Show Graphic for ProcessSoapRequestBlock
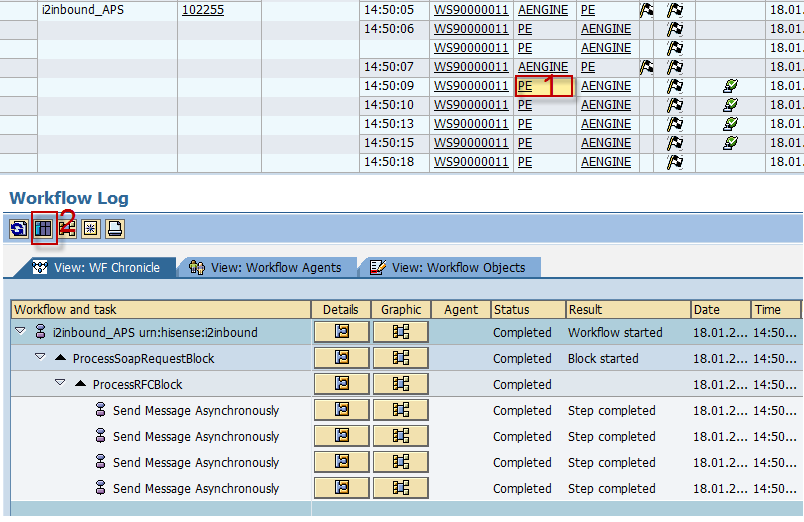This screenshot has width=804, height=522. (x=400, y=358)
